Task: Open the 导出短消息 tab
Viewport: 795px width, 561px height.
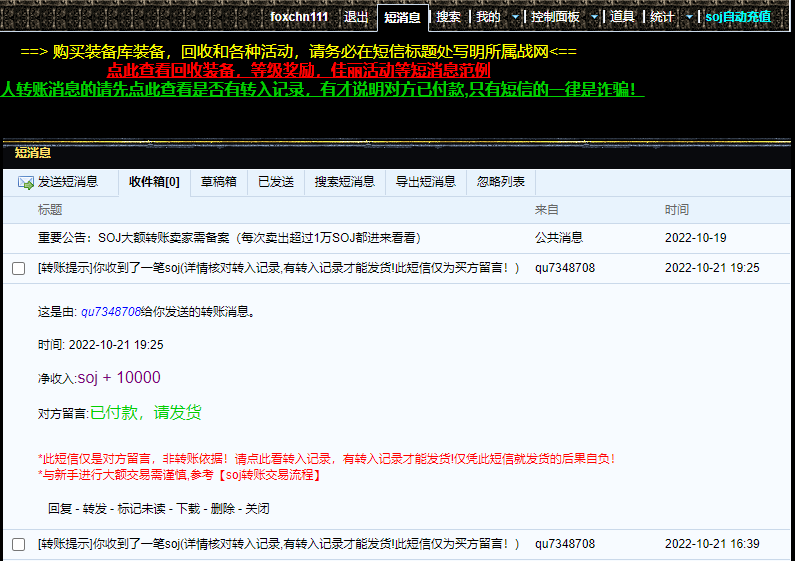Action: 425,182
